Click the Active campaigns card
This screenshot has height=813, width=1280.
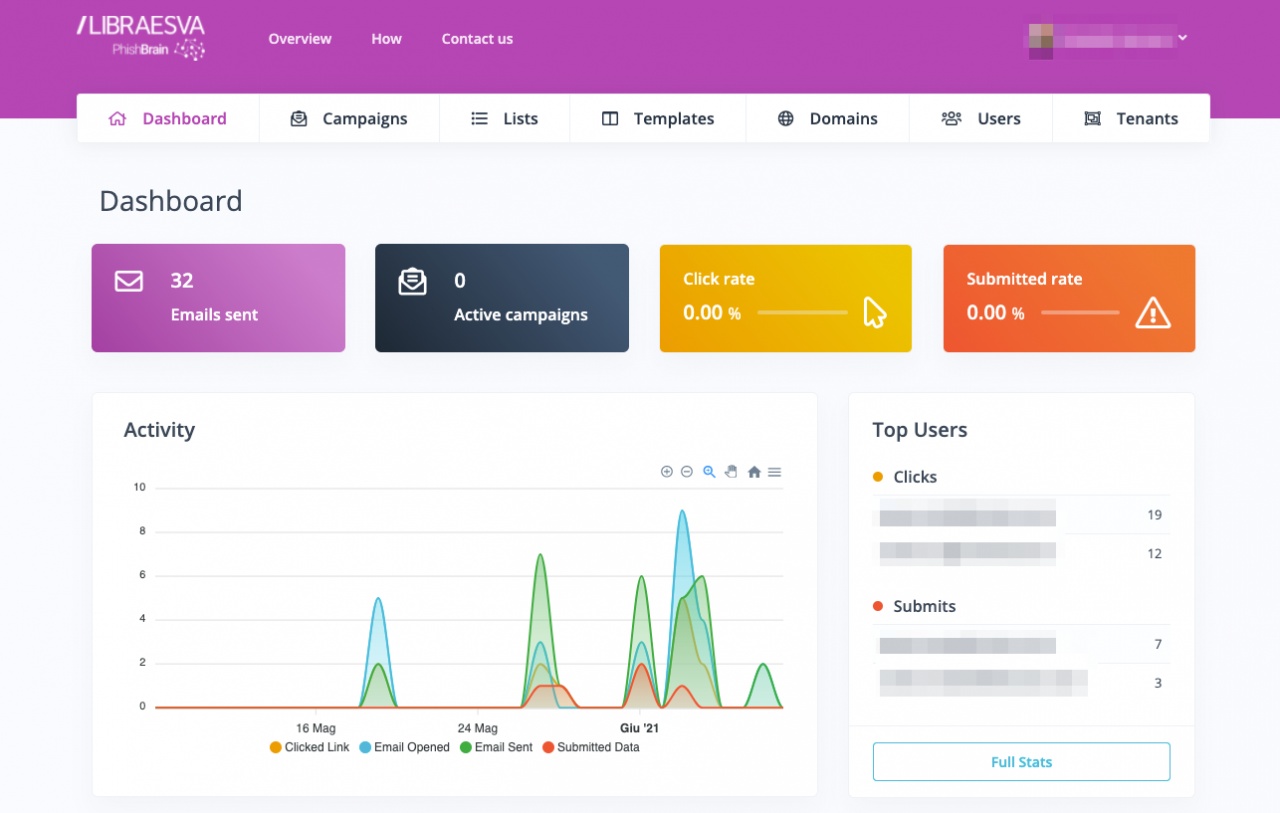coord(502,298)
